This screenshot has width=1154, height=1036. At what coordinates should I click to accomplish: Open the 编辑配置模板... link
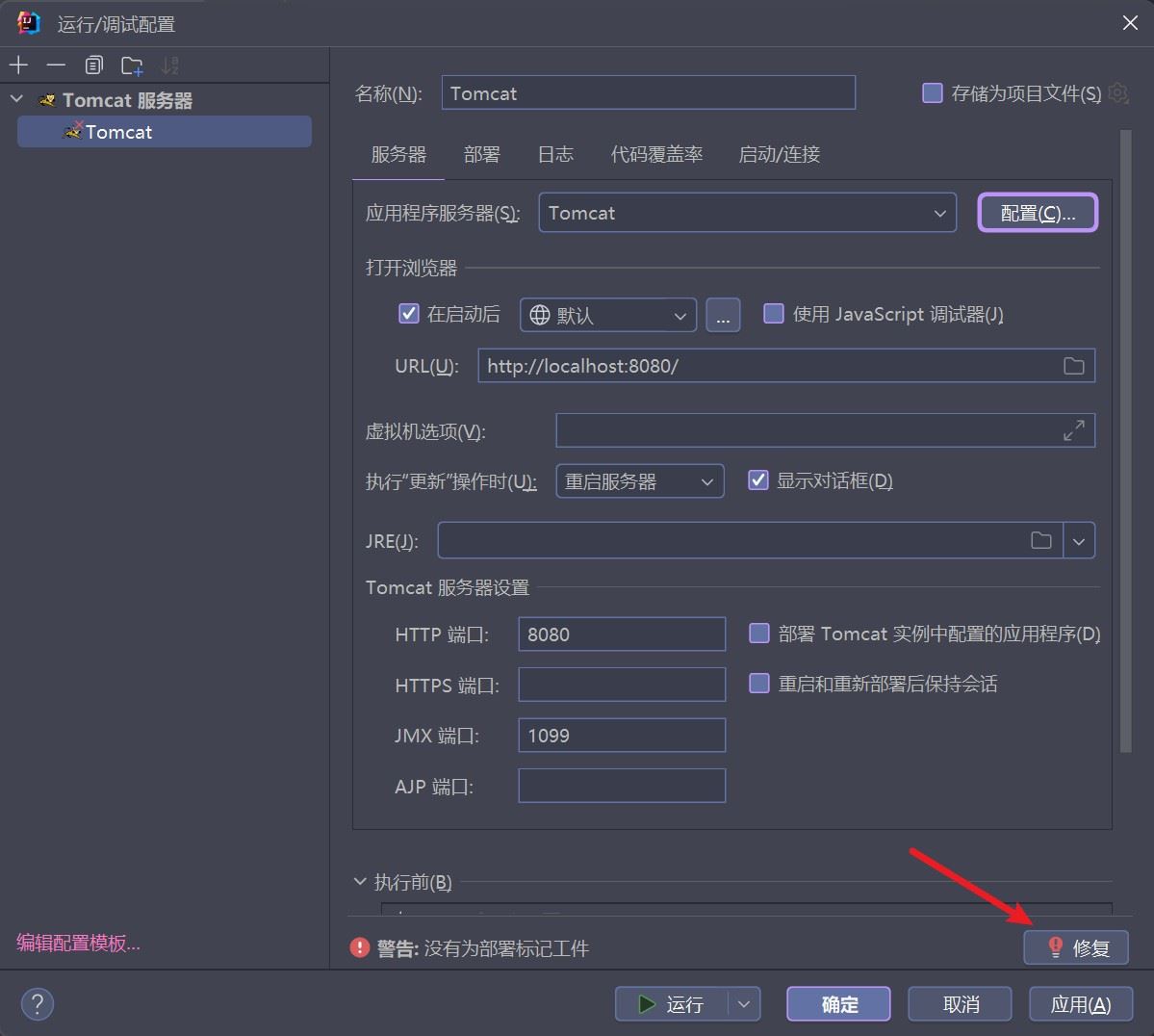click(78, 944)
